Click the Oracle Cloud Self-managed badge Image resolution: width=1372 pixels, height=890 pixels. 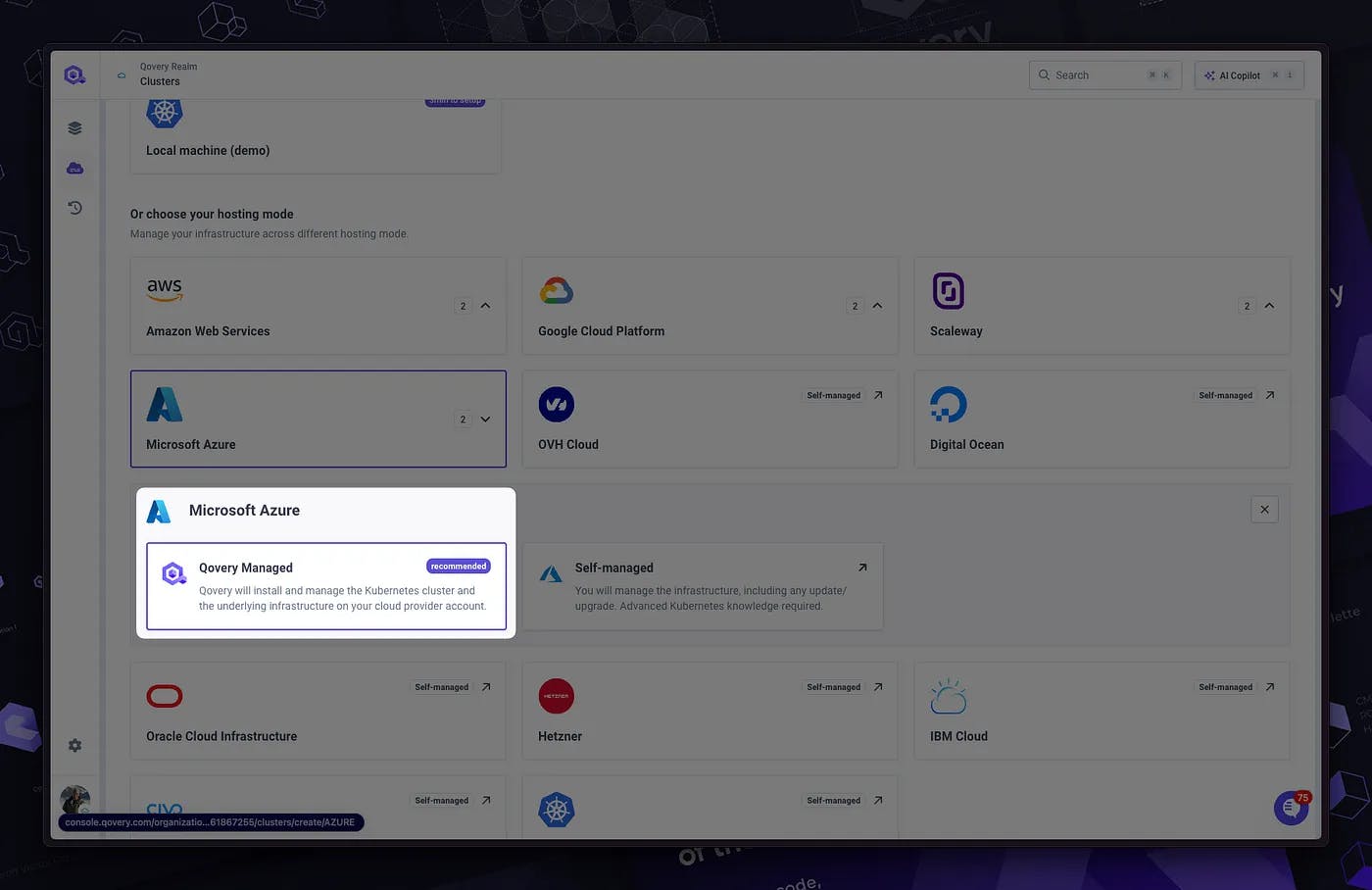pyautogui.click(x=442, y=687)
